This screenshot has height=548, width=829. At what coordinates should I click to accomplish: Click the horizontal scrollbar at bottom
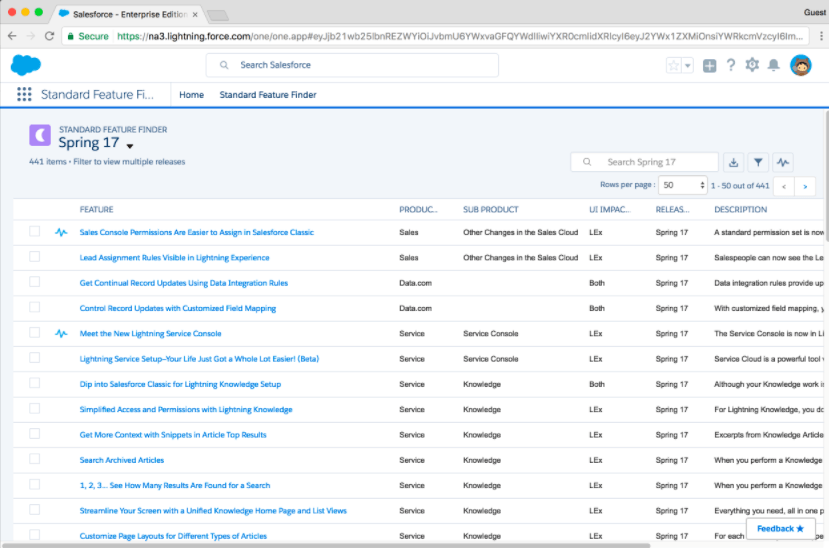326,545
